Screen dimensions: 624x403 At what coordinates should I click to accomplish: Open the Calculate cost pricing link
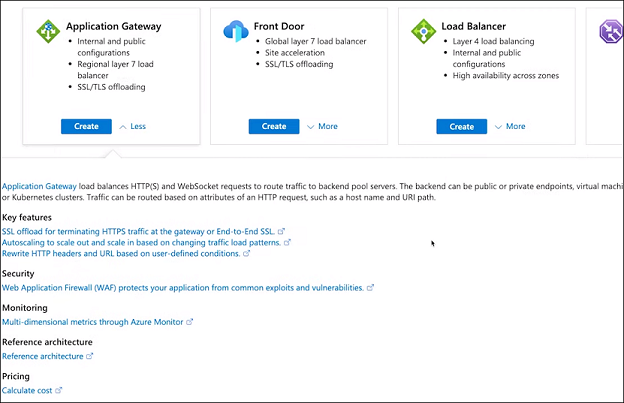pyautogui.click(x=27, y=390)
